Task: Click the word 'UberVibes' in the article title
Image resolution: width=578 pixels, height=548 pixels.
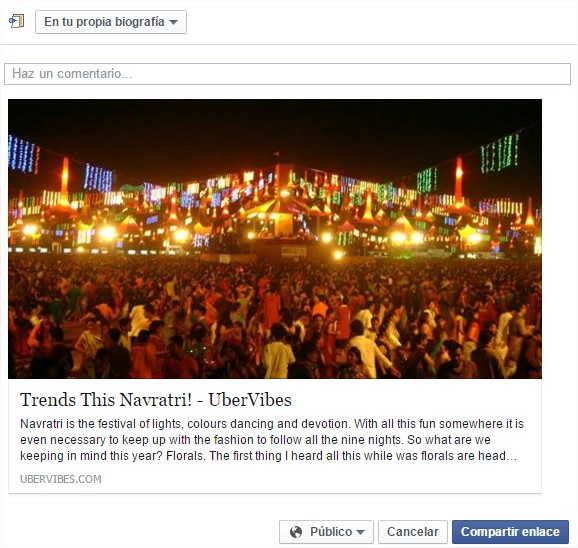Action: pyautogui.click(x=250, y=400)
